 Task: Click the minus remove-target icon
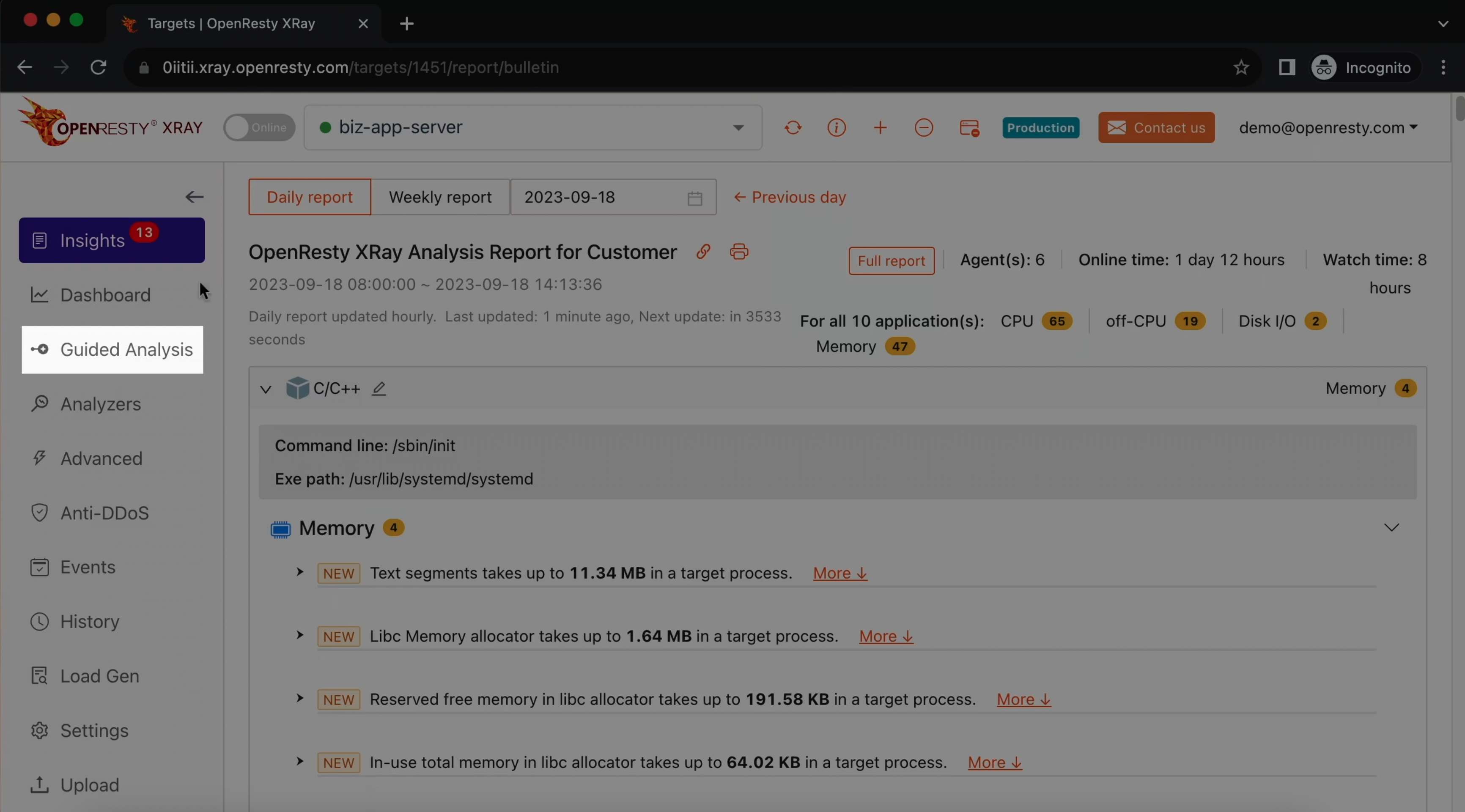924,127
